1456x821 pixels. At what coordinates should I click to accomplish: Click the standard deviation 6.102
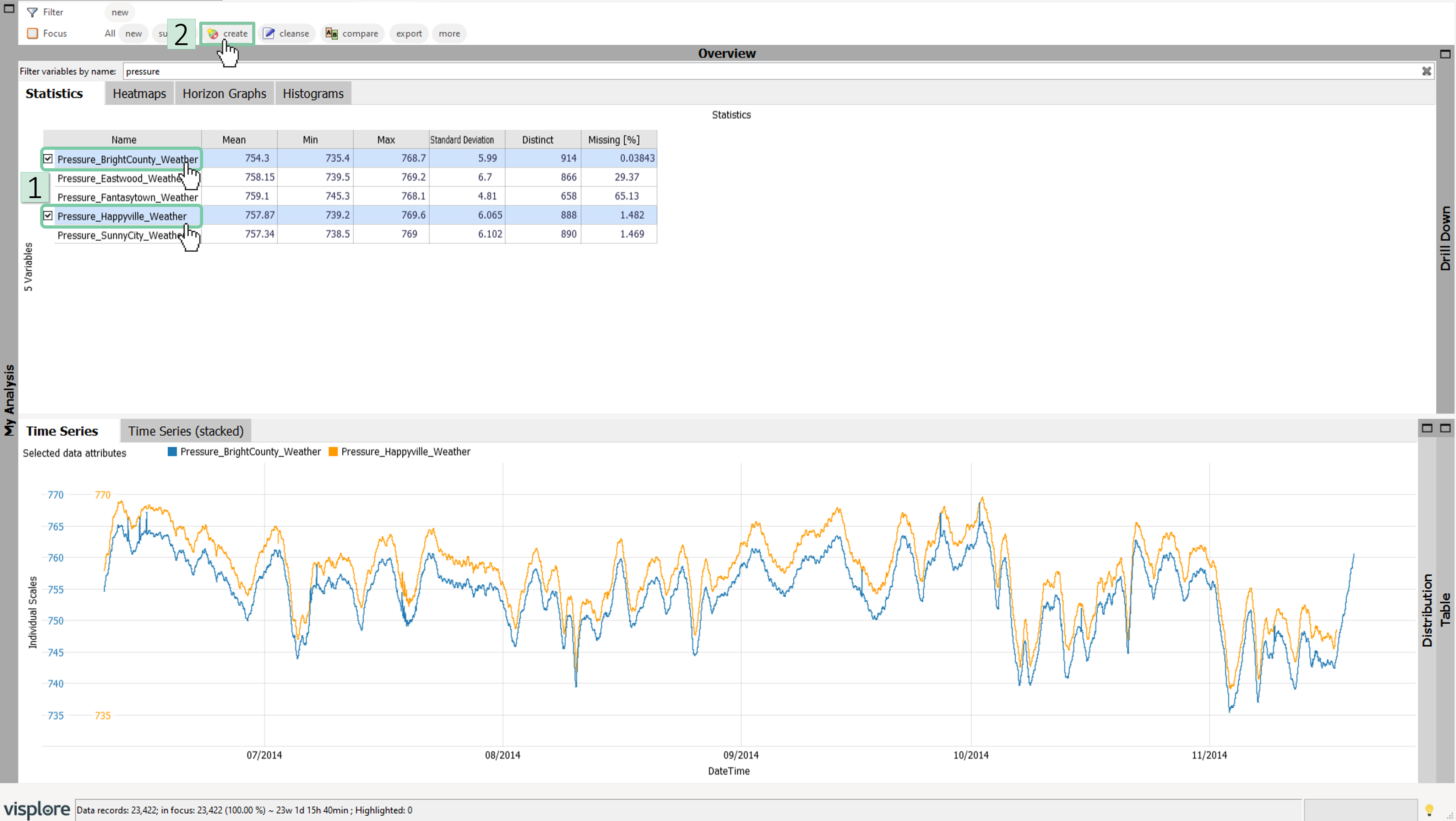(490, 234)
